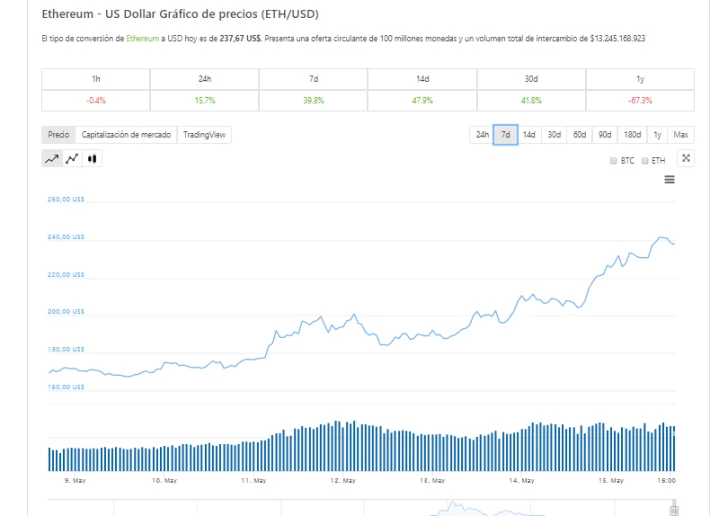The height and width of the screenshot is (516, 710).
Task: Choose the 24h chart range button
Action: pos(482,135)
